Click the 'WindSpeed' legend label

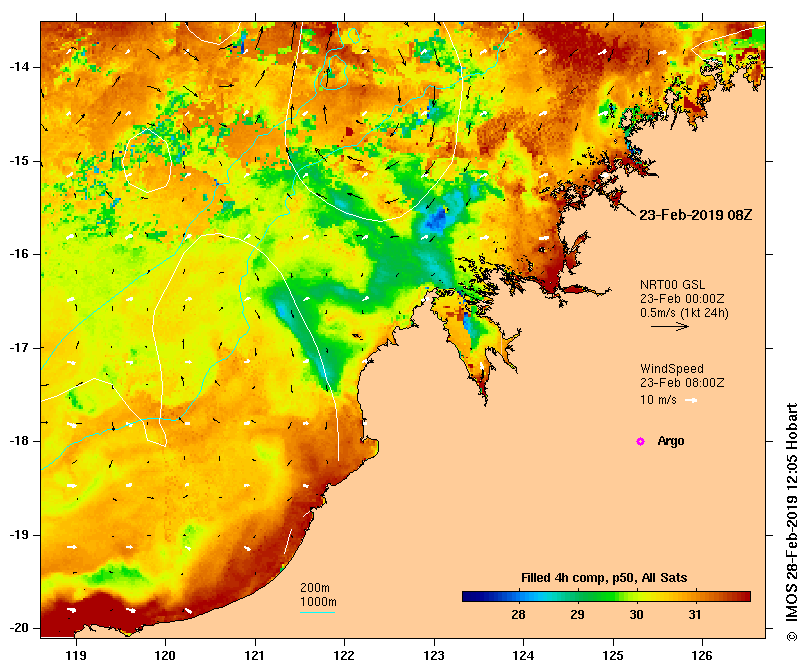coord(672,369)
